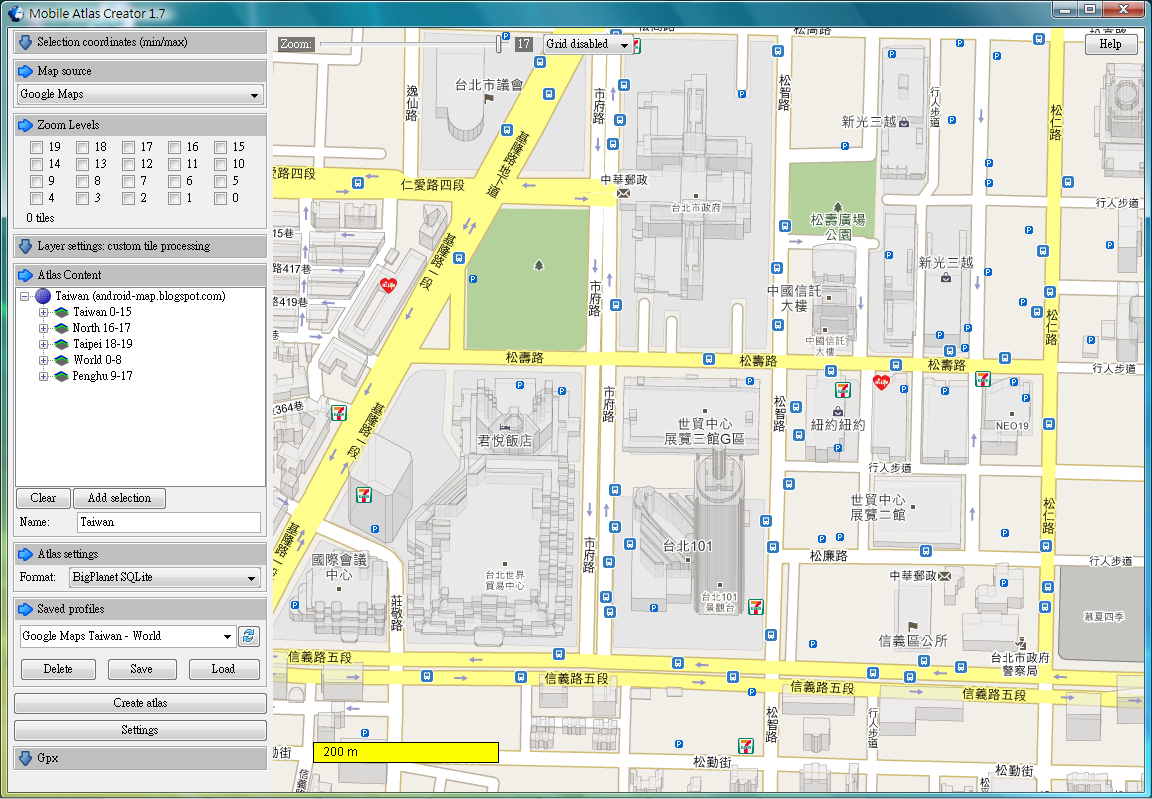Expand the Selection coordinates panel arrow
The height and width of the screenshot is (799, 1152).
point(26,43)
